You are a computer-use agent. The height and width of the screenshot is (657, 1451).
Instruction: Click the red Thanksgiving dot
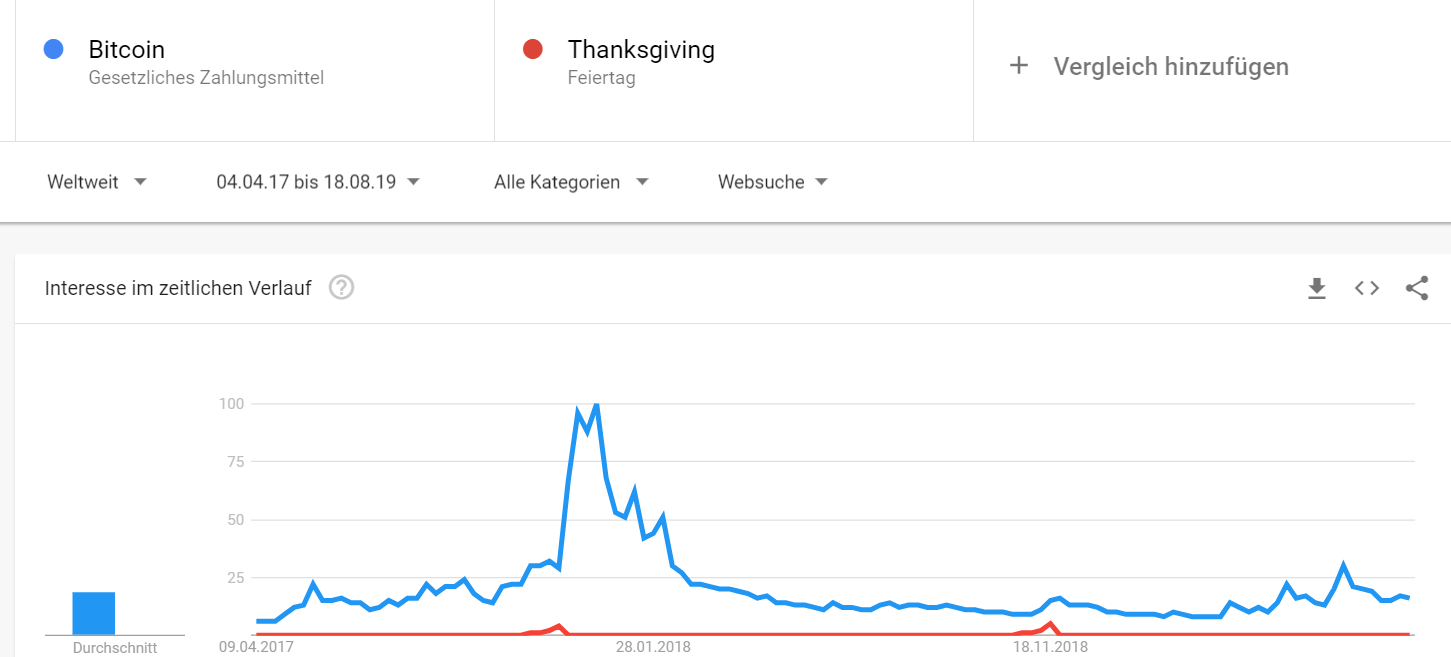click(533, 49)
